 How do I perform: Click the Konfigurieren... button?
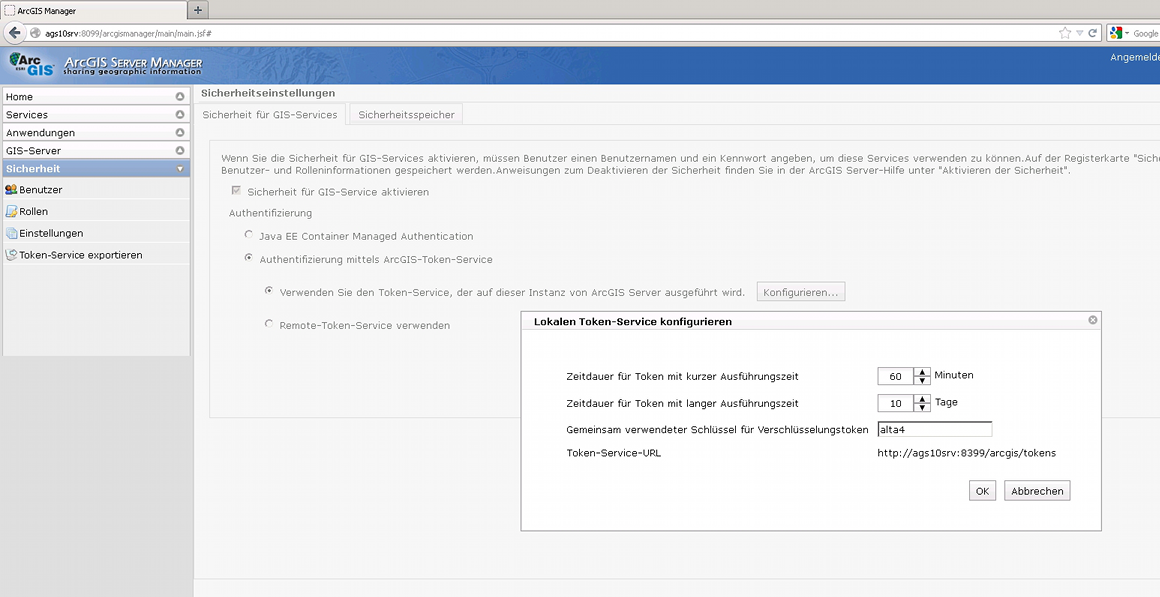[x=800, y=292]
